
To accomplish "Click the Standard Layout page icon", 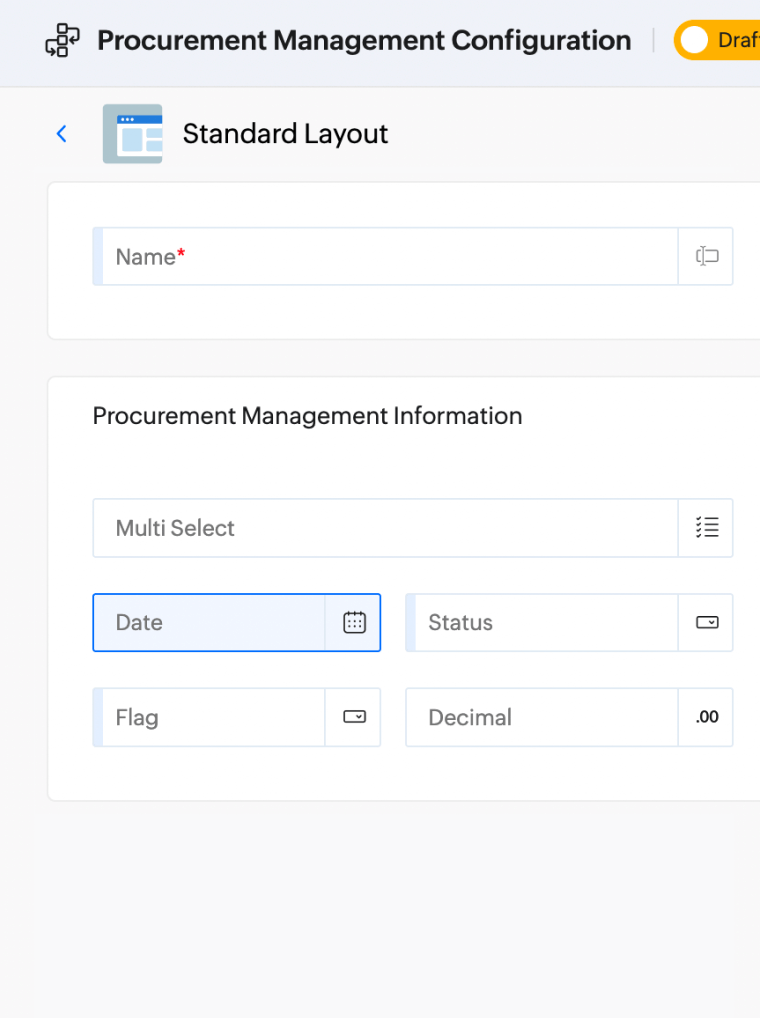I will coord(133,133).
